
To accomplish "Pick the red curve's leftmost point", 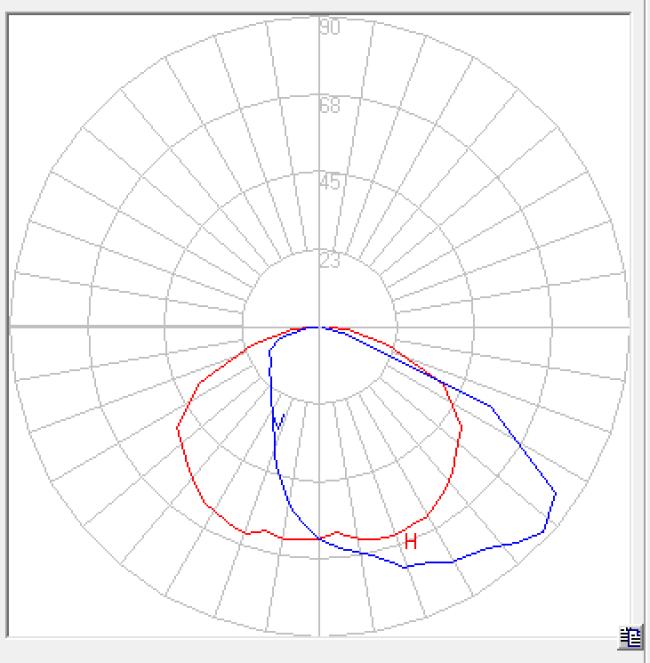I will point(177,430).
